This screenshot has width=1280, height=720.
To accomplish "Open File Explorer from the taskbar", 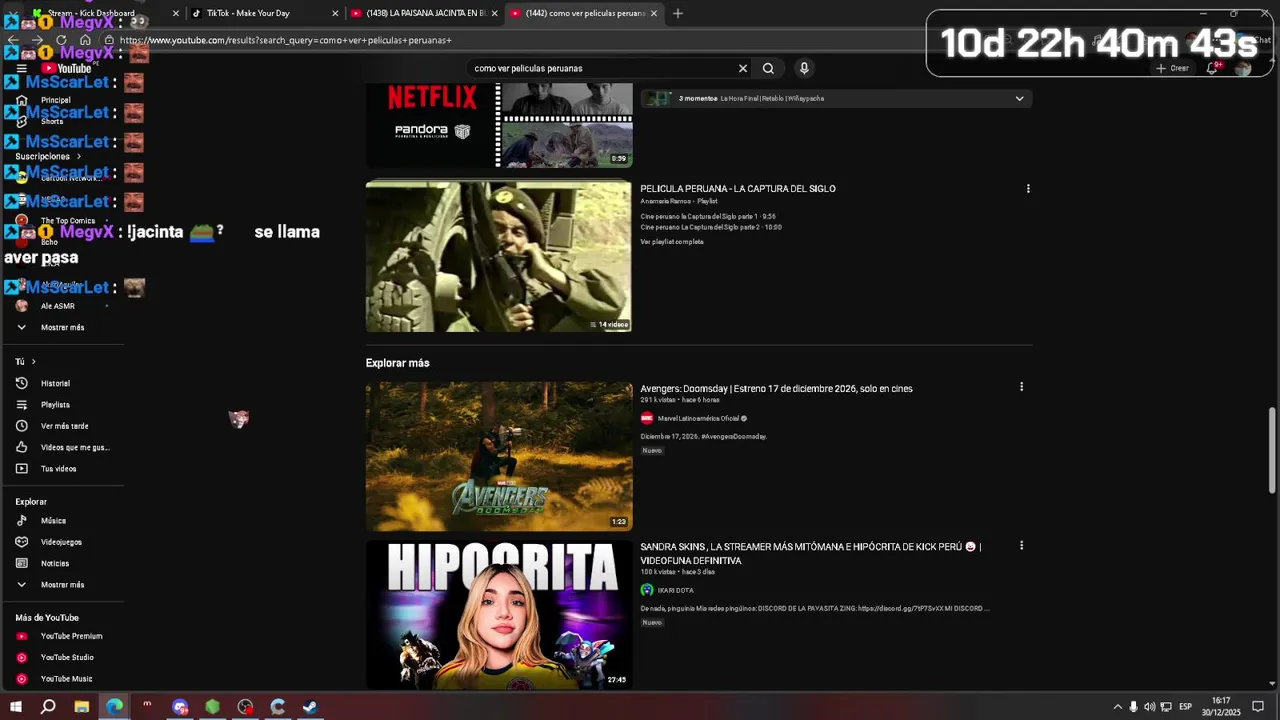I will pos(81,707).
